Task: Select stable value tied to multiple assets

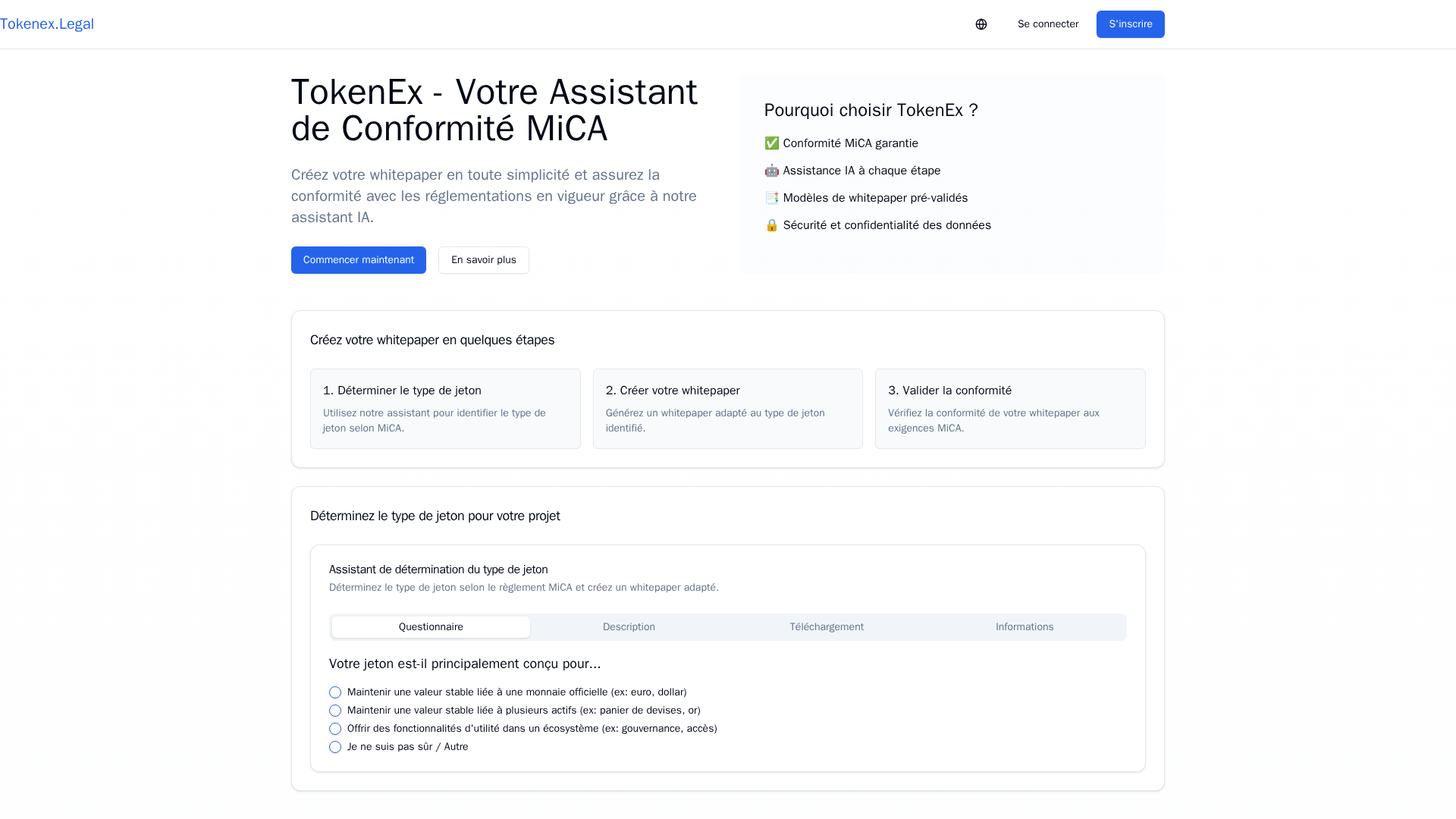Action: pos(335,711)
